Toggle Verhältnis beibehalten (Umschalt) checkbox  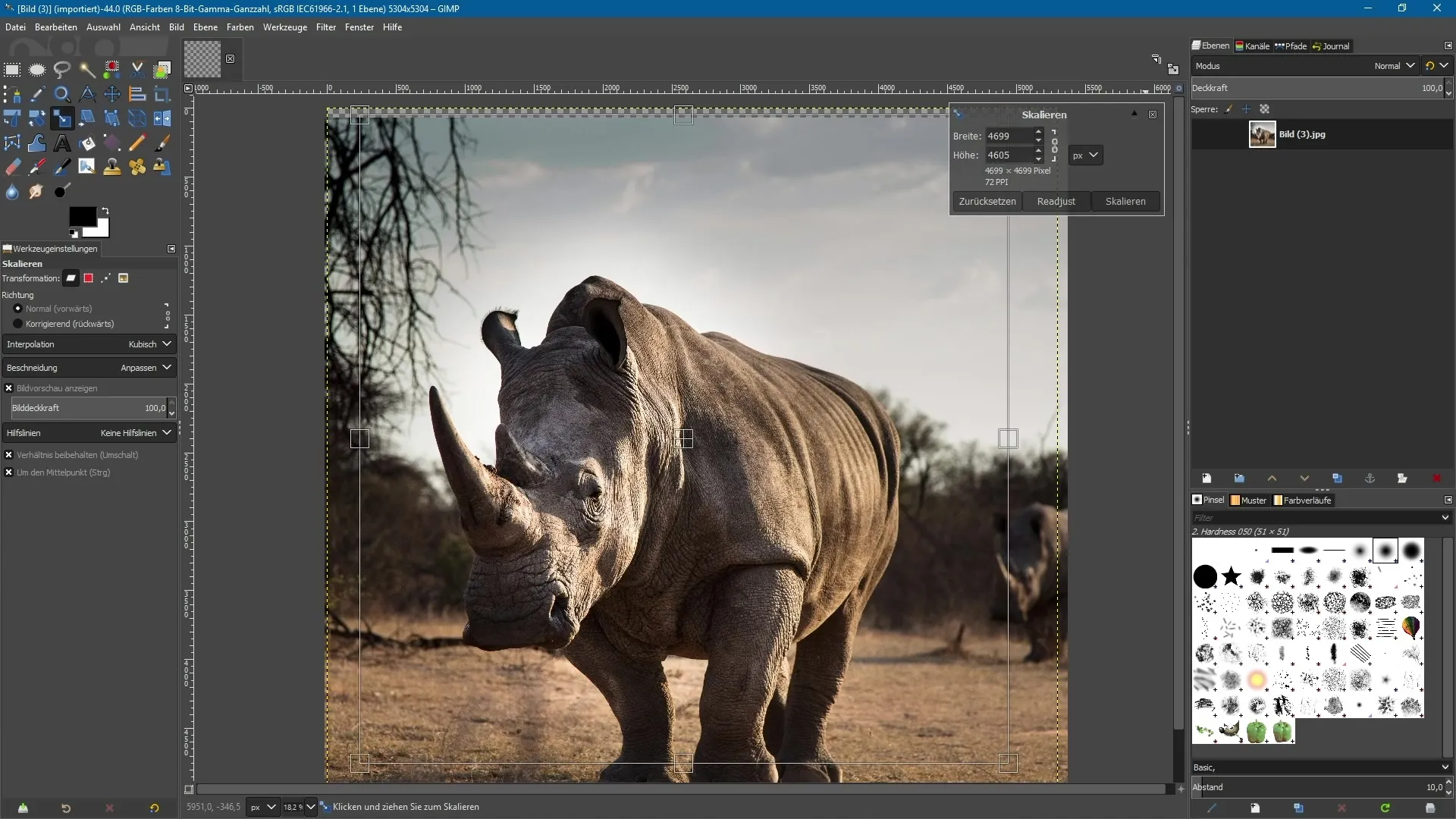pos(9,455)
